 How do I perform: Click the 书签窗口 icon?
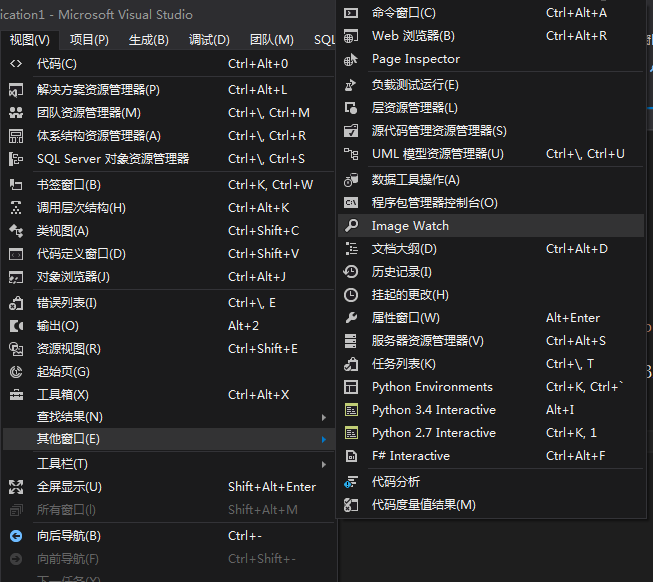click(16, 185)
